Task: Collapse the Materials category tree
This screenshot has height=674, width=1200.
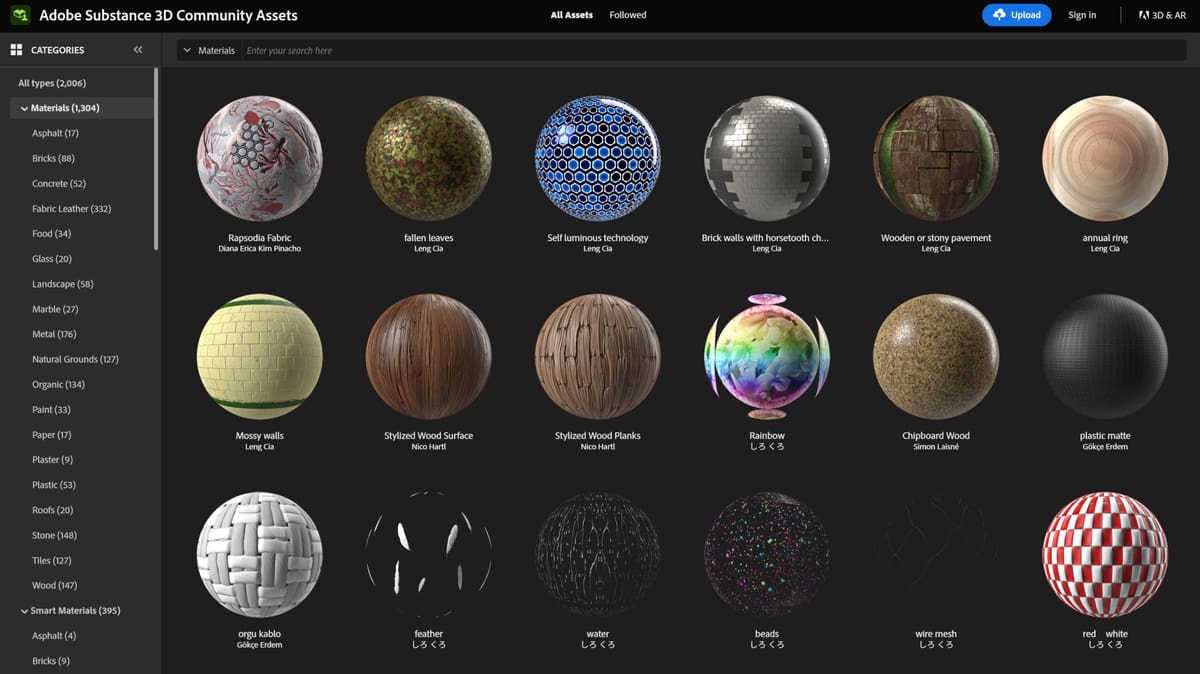Action: coord(24,108)
